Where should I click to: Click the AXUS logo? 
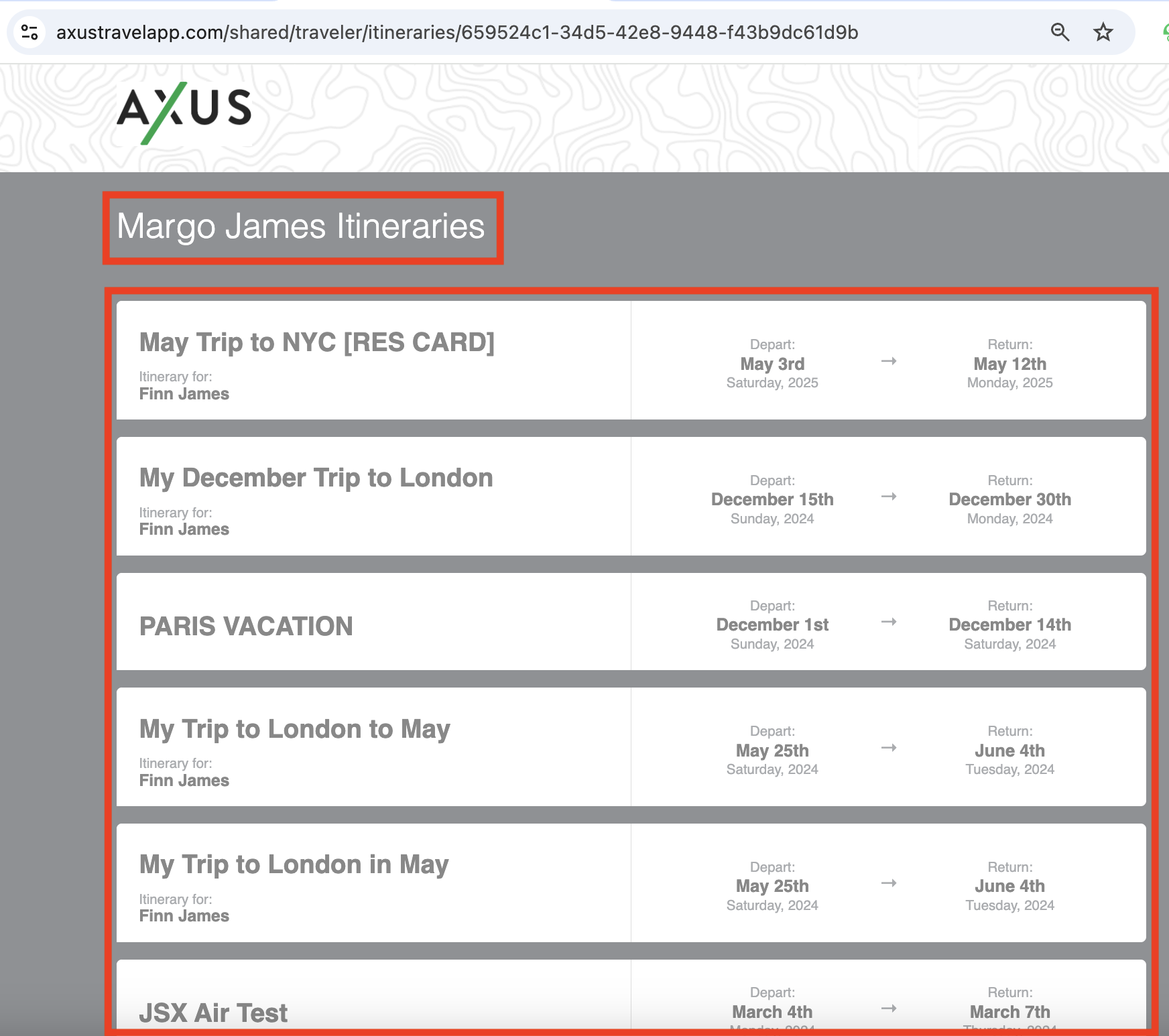pos(184,113)
